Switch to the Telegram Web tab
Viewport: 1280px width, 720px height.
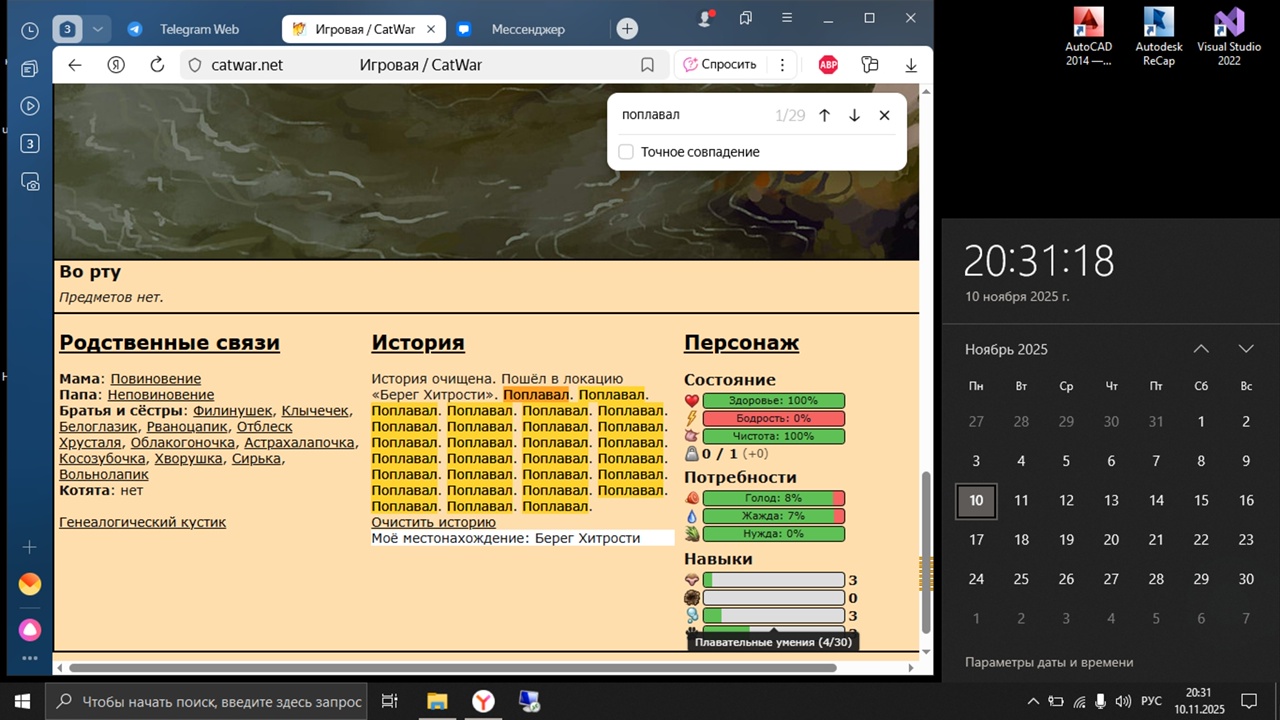(198, 30)
